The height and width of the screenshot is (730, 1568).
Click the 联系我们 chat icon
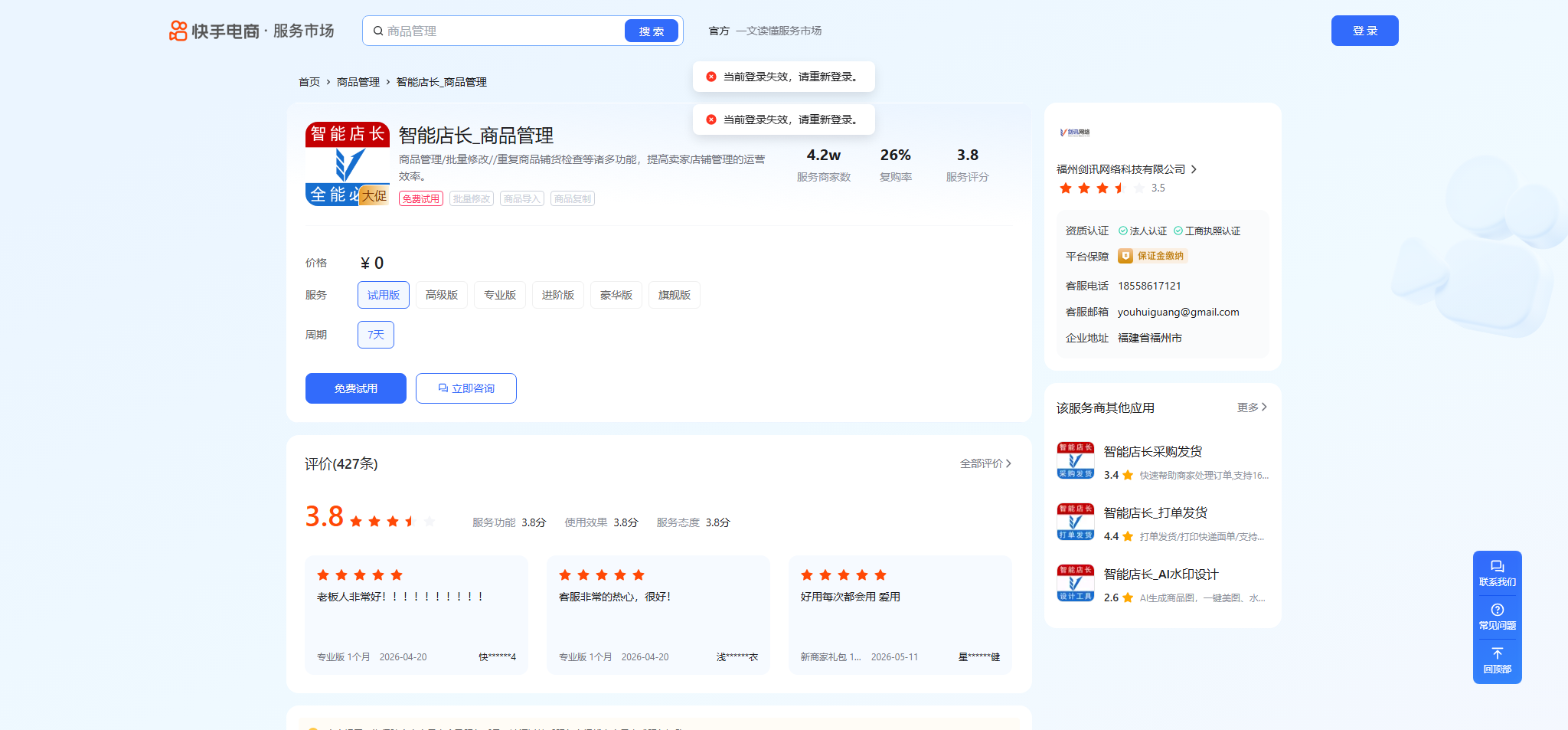click(1498, 567)
